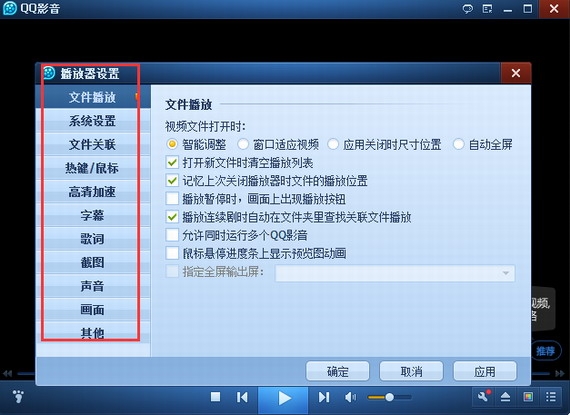Show the playlist list icon
Viewport: 570px width, 415px height.
tap(551, 397)
